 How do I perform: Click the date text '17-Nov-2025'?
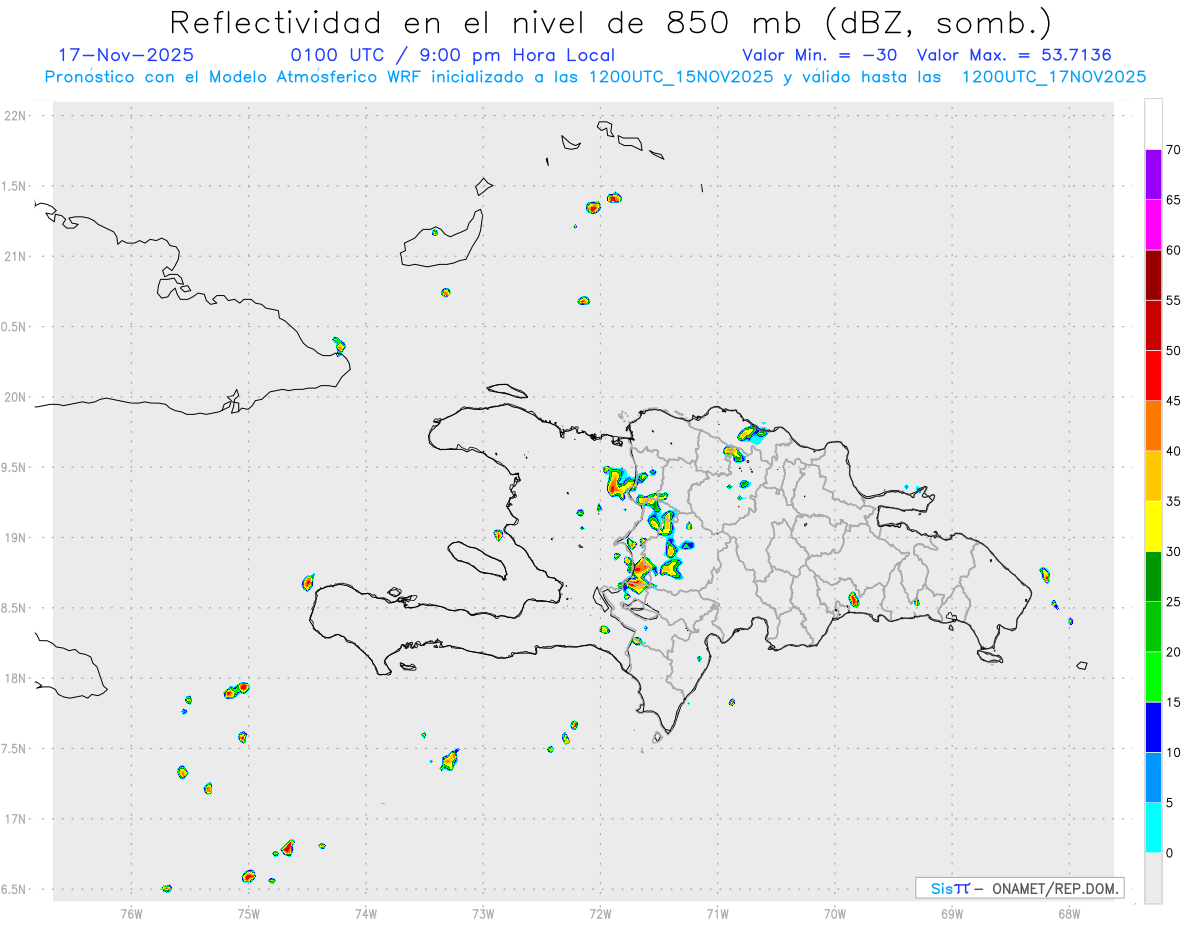point(126,55)
